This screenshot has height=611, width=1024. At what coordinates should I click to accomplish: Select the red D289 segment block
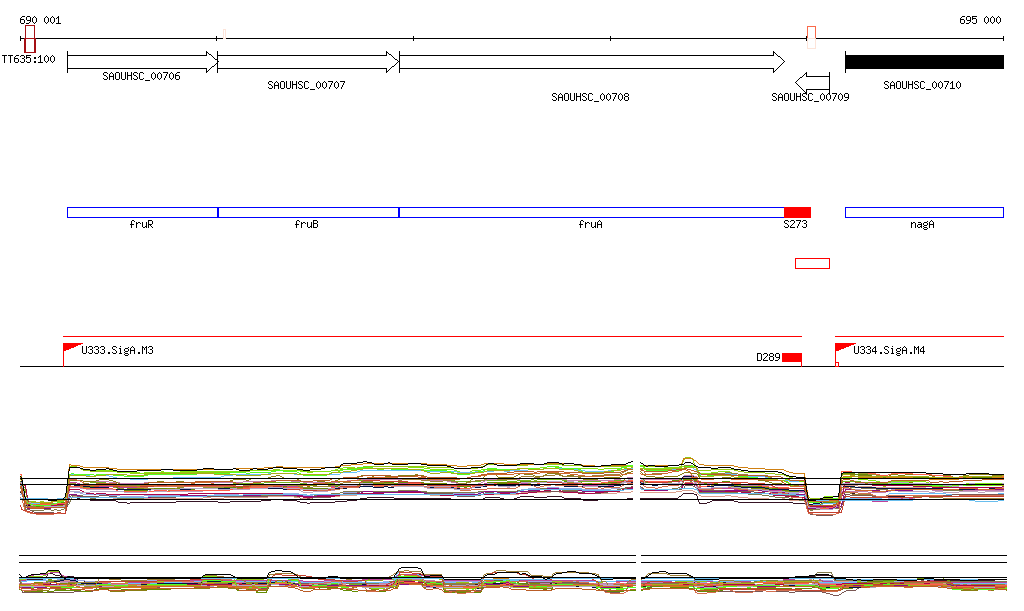pyautogui.click(x=792, y=358)
